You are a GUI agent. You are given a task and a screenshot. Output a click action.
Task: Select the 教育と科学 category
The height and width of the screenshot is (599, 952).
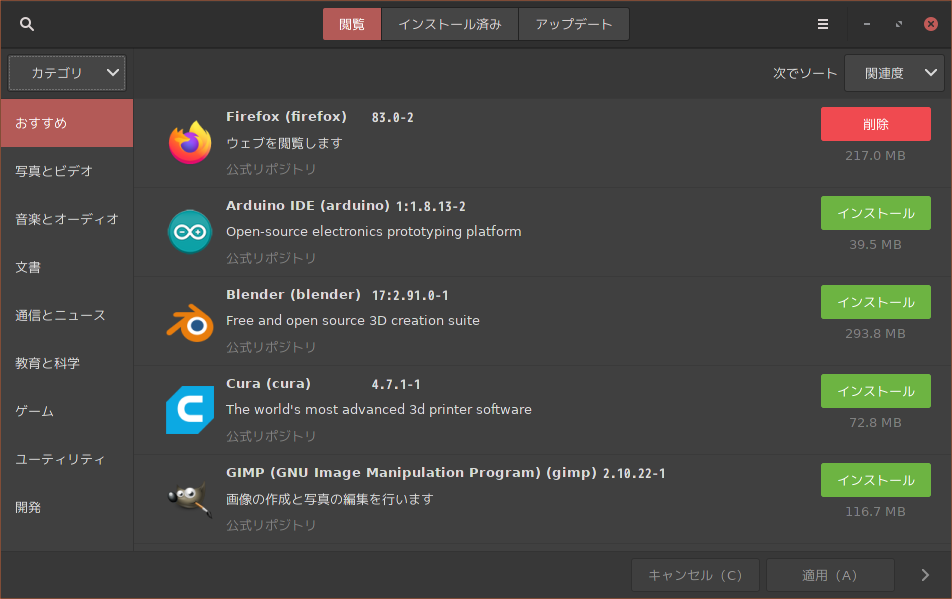67,363
